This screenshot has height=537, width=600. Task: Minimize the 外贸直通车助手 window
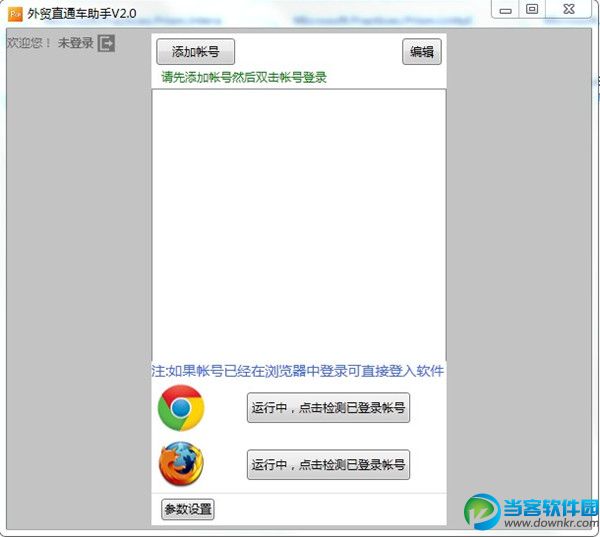pos(505,10)
